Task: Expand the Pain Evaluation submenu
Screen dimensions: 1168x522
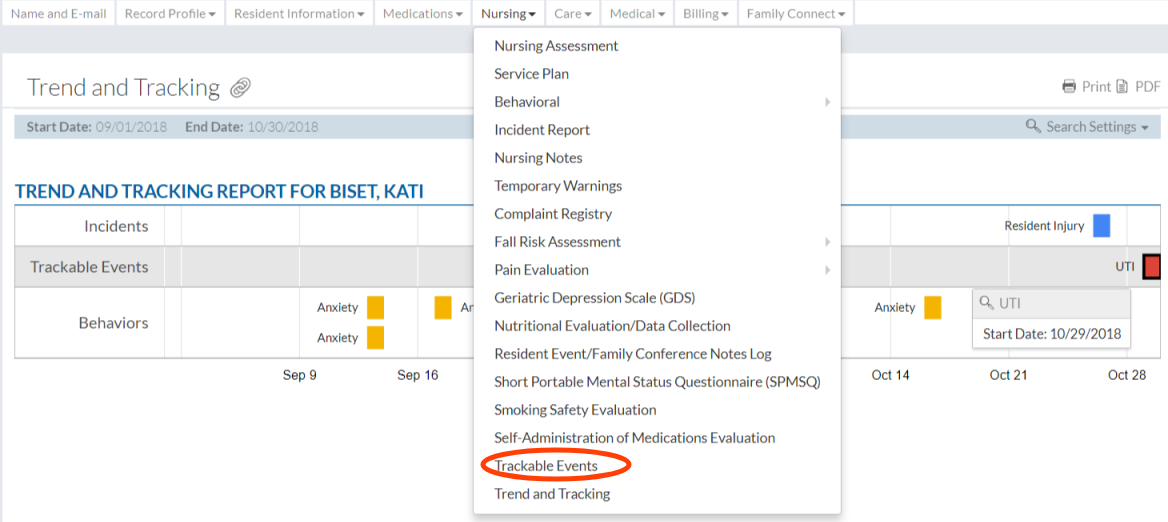Action: [827, 270]
